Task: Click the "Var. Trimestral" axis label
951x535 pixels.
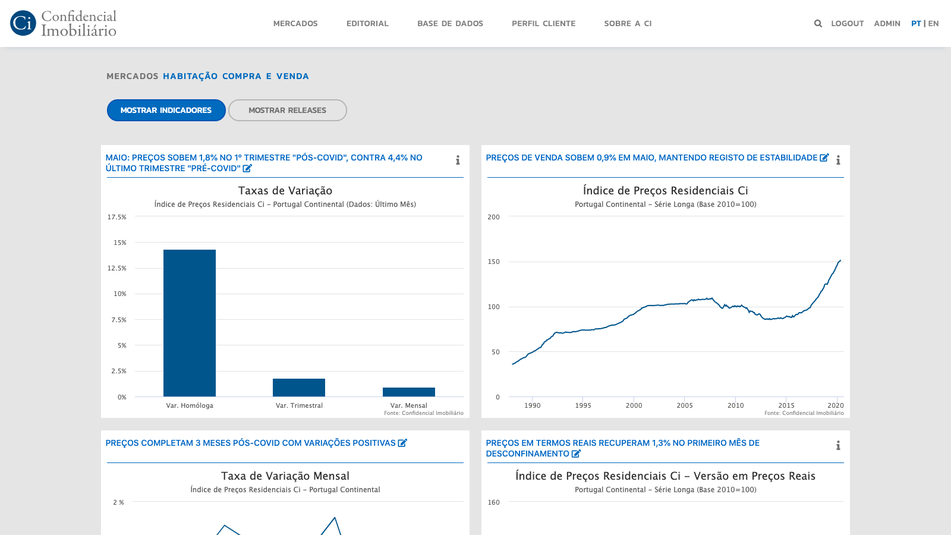Action: [x=299, y=405]
